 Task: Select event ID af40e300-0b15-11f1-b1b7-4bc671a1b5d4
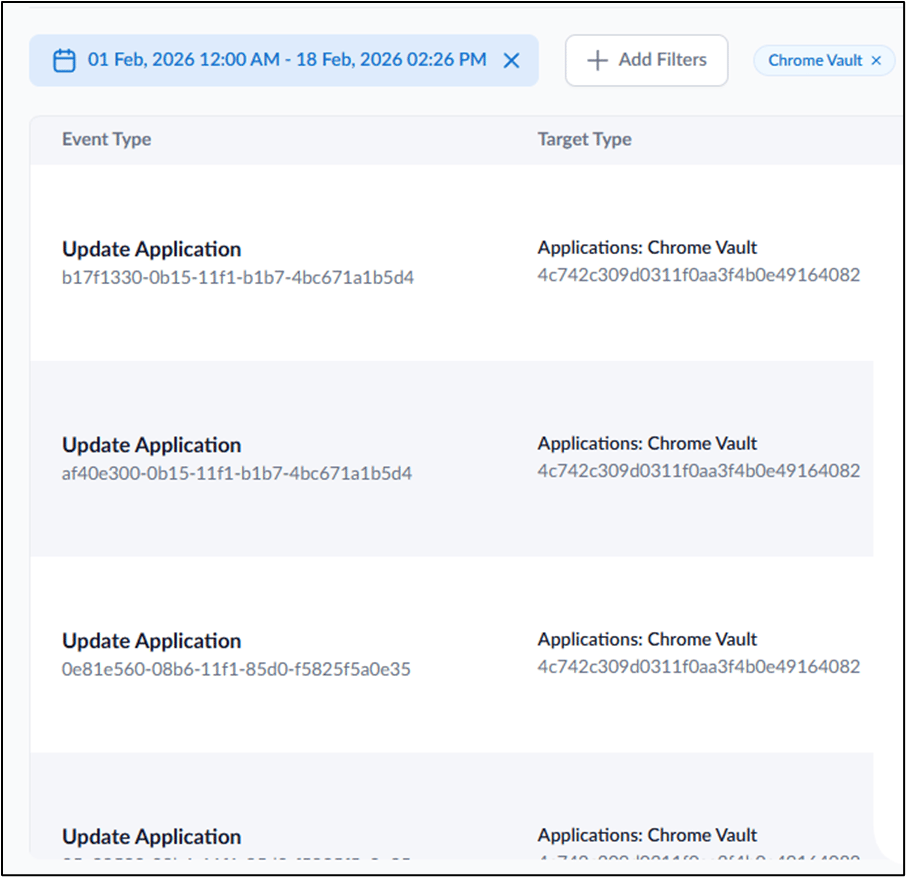pyautogui.click(x=237, y=474)
